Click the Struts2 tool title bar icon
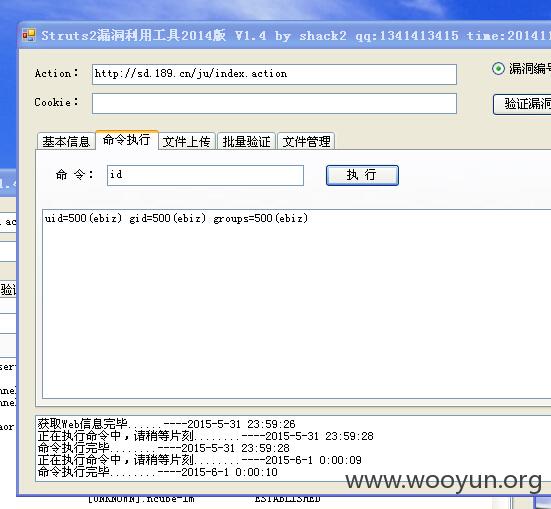551x509 pixels. 29,35
